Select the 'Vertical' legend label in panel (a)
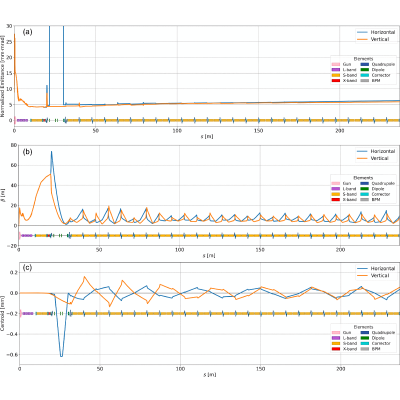Screen dimensions: 400x400 coord(380,39)
